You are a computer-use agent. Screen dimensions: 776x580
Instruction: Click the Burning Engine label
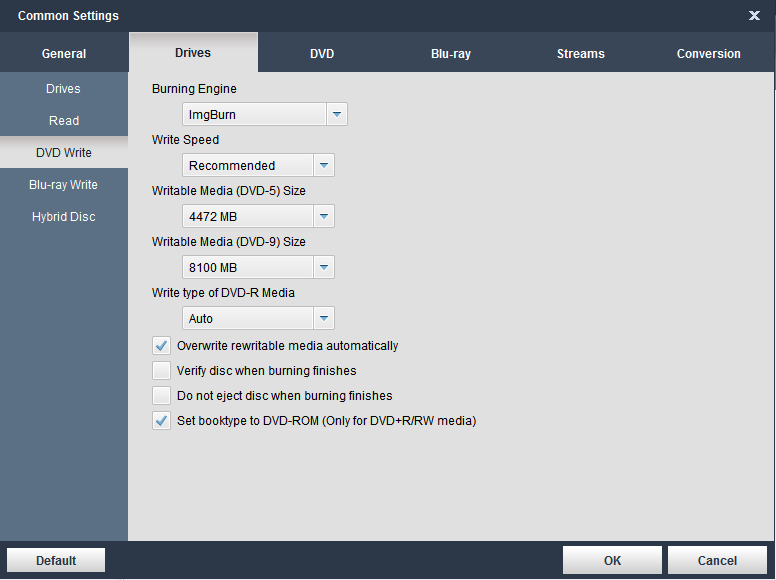(194, 89)
